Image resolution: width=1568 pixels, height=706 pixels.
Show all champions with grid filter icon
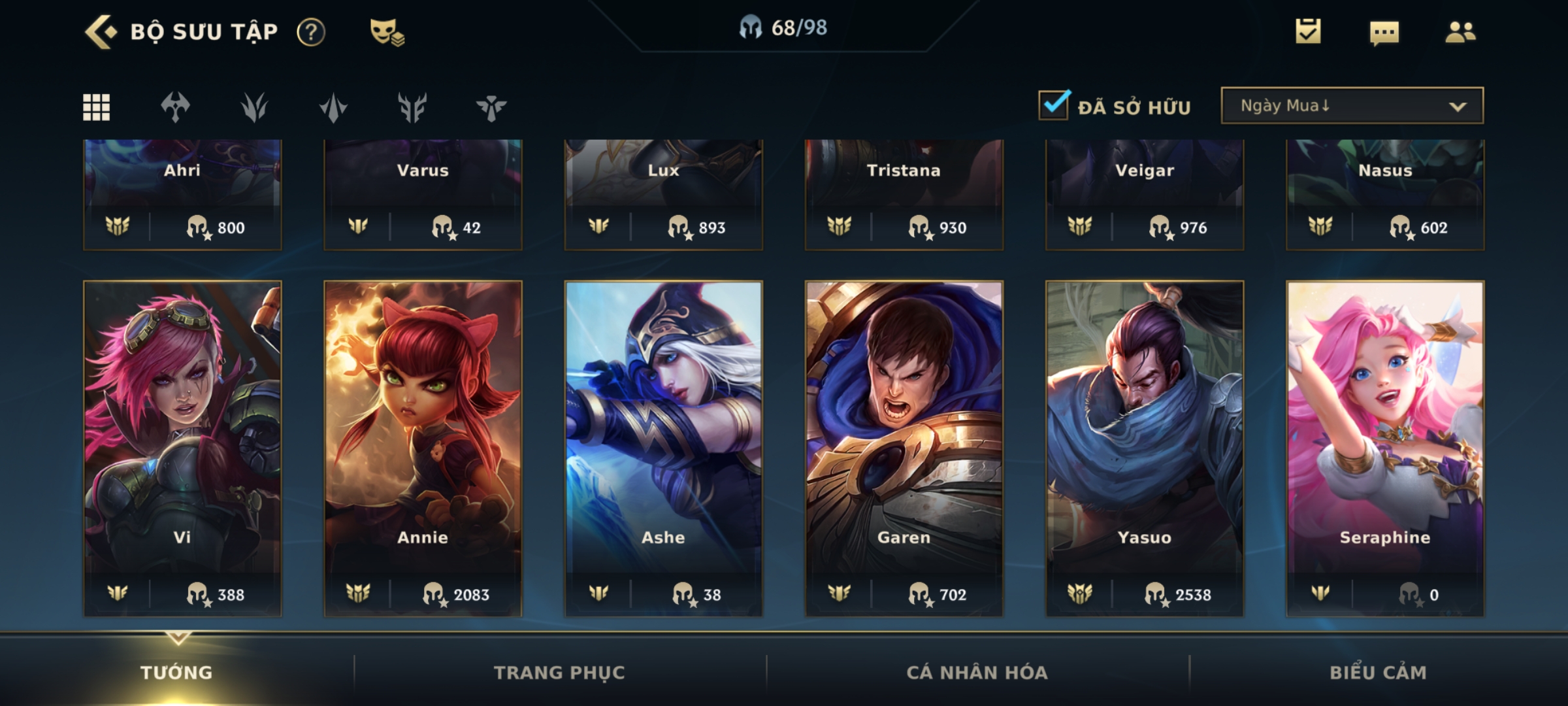click(x=97, y=107)
